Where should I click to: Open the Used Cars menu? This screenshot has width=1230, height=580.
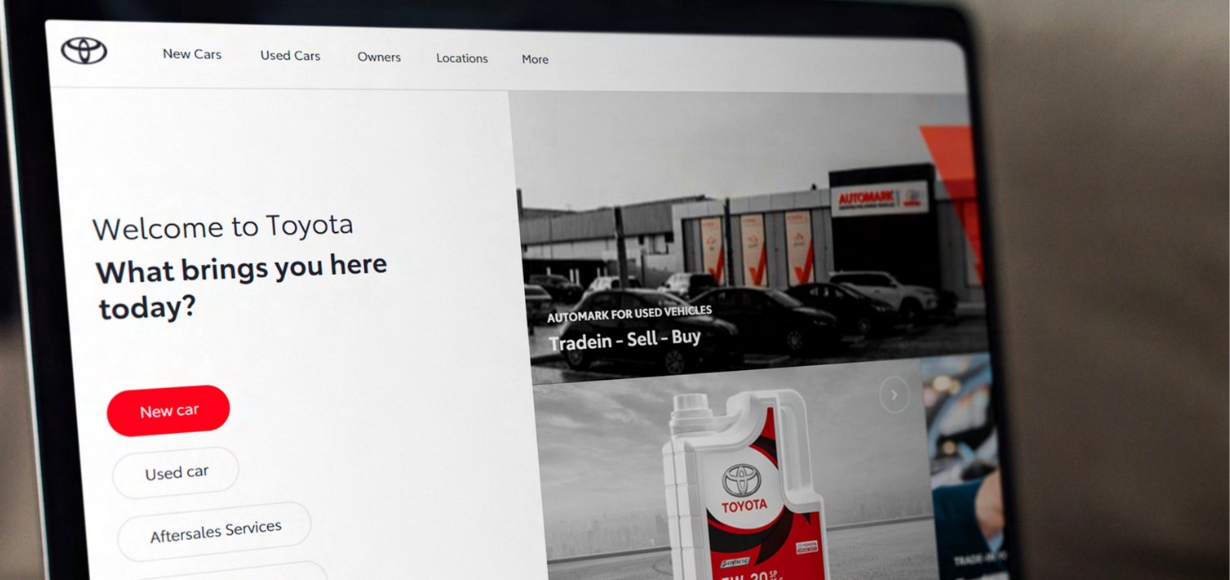tap(290, 56)
